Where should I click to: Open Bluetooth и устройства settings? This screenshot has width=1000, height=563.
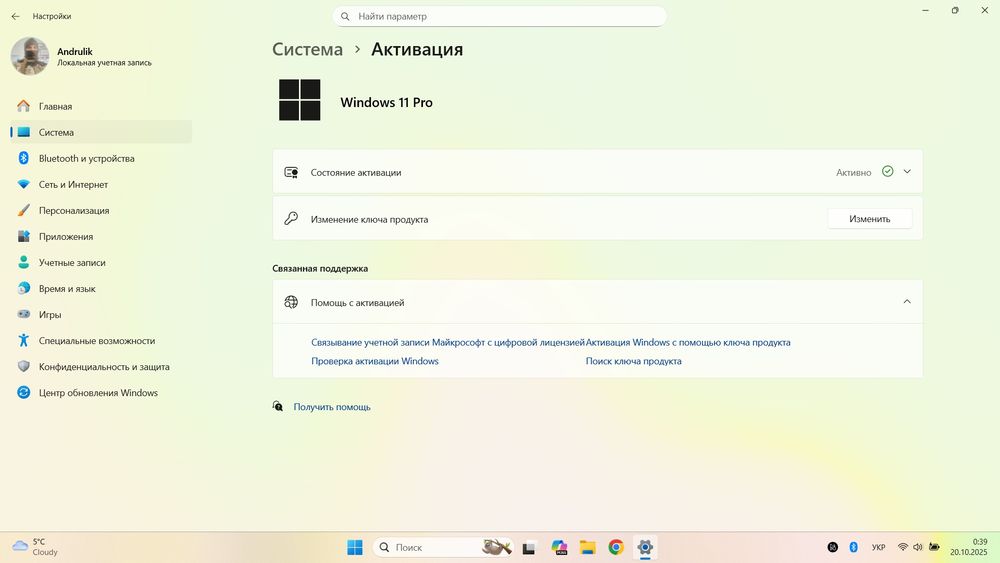point(101,158)
